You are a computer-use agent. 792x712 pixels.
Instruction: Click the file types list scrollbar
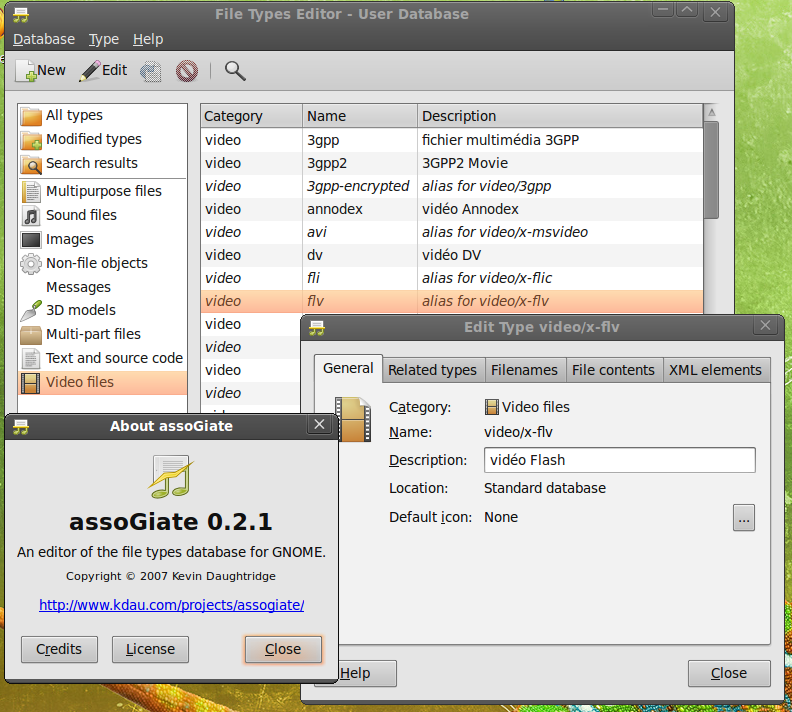711,170
